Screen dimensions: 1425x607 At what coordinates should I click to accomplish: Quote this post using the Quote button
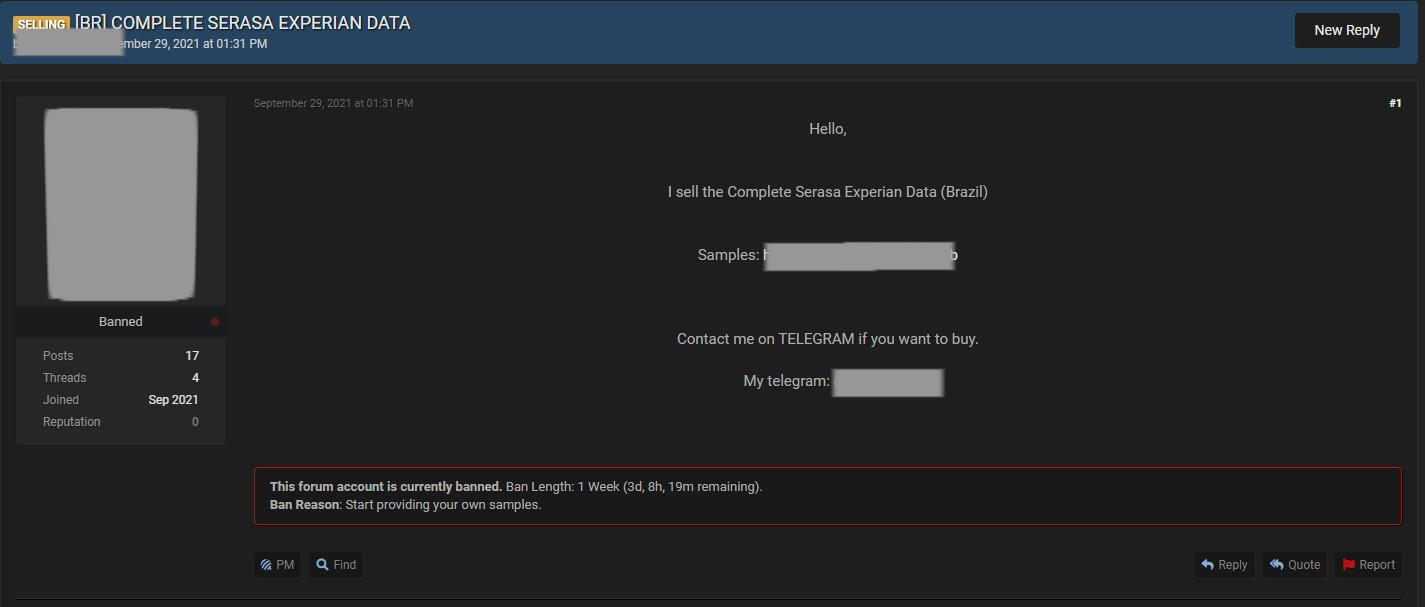pos(1294,565)
